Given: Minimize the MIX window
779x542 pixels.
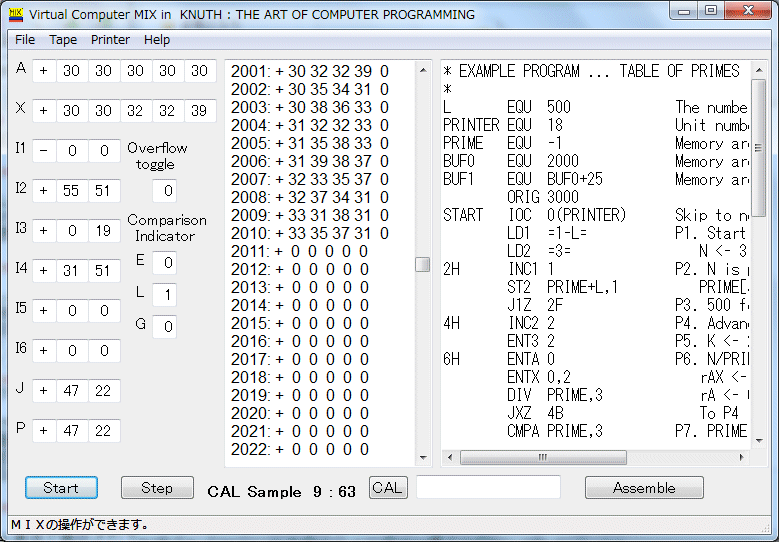Looking at the screenshot, I should pos(683,11).
